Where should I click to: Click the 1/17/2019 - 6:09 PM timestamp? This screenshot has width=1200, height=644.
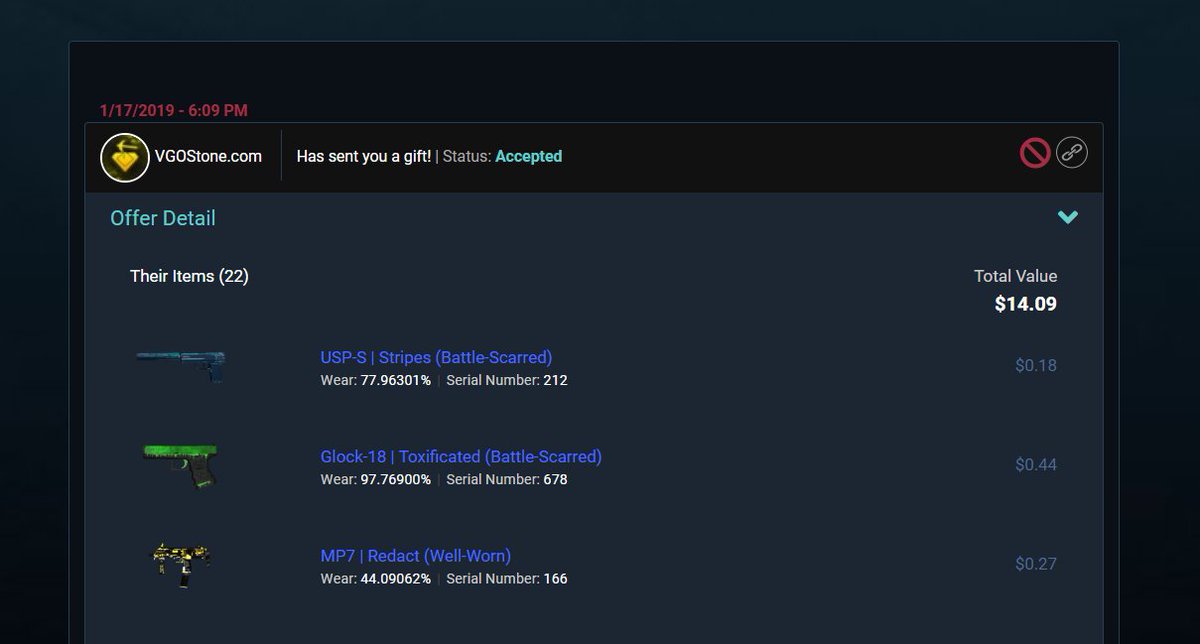pos(174,110)
